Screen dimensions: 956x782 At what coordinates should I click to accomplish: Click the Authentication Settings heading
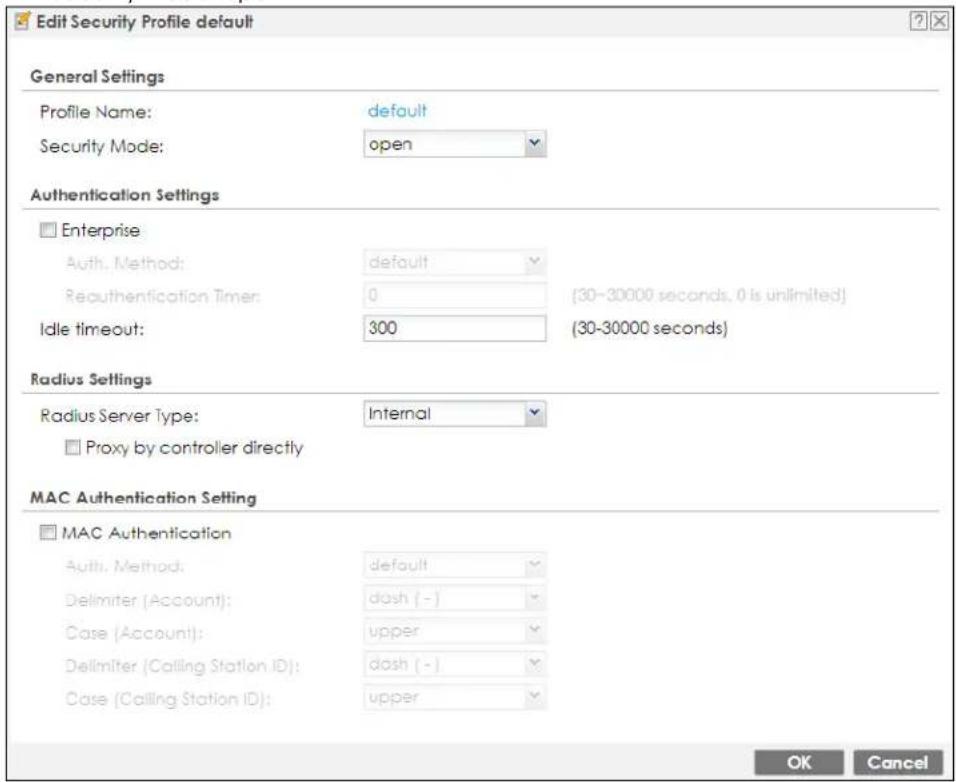pyautogui.click(x=124, y=195)
